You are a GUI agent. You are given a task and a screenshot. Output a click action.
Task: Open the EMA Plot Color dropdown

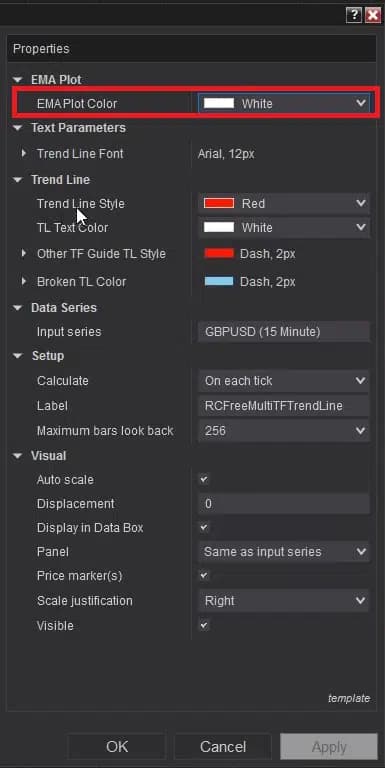284,103
